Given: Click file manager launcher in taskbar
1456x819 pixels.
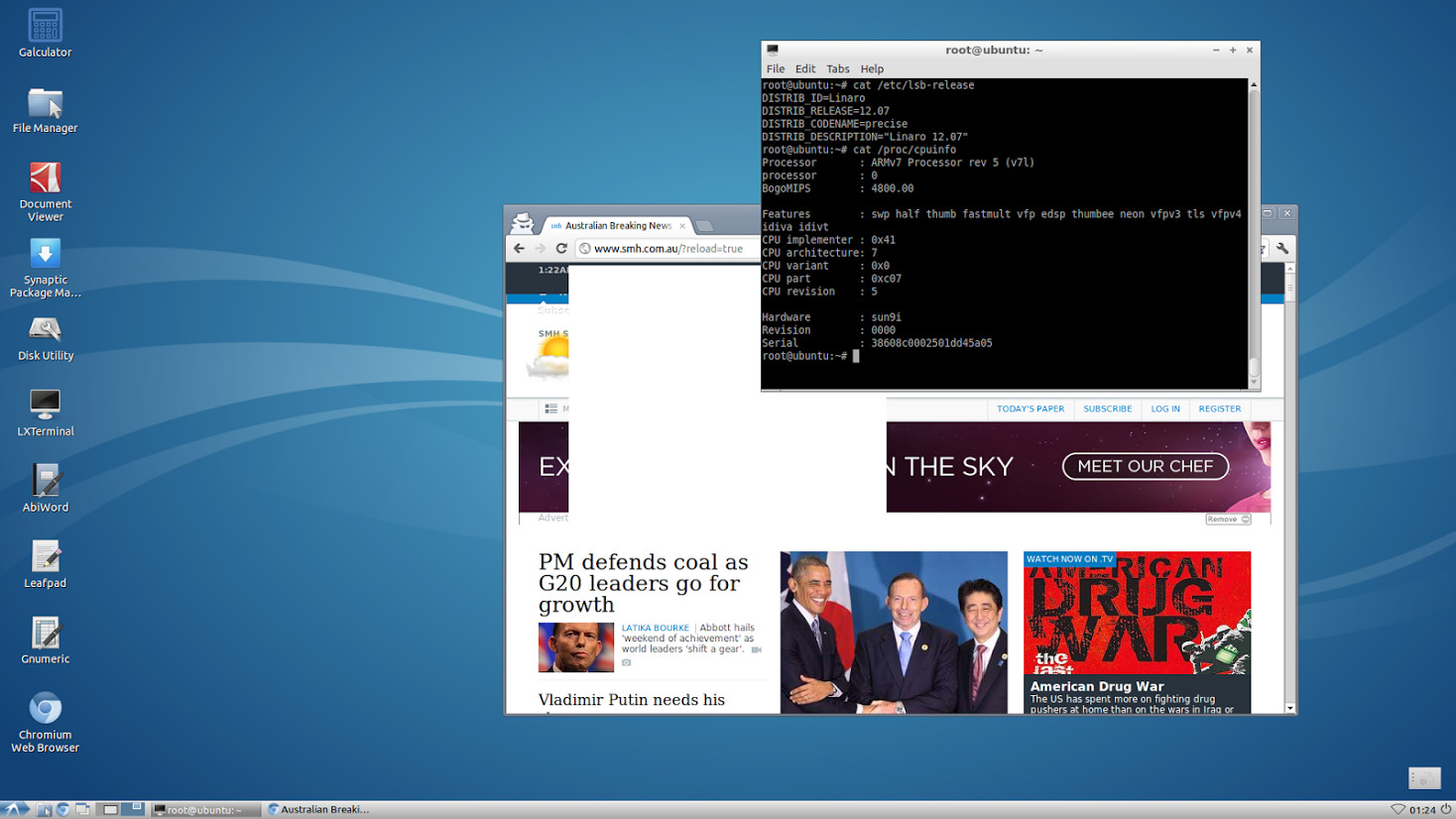Looking at the screenshot, I should coord(44,810).
